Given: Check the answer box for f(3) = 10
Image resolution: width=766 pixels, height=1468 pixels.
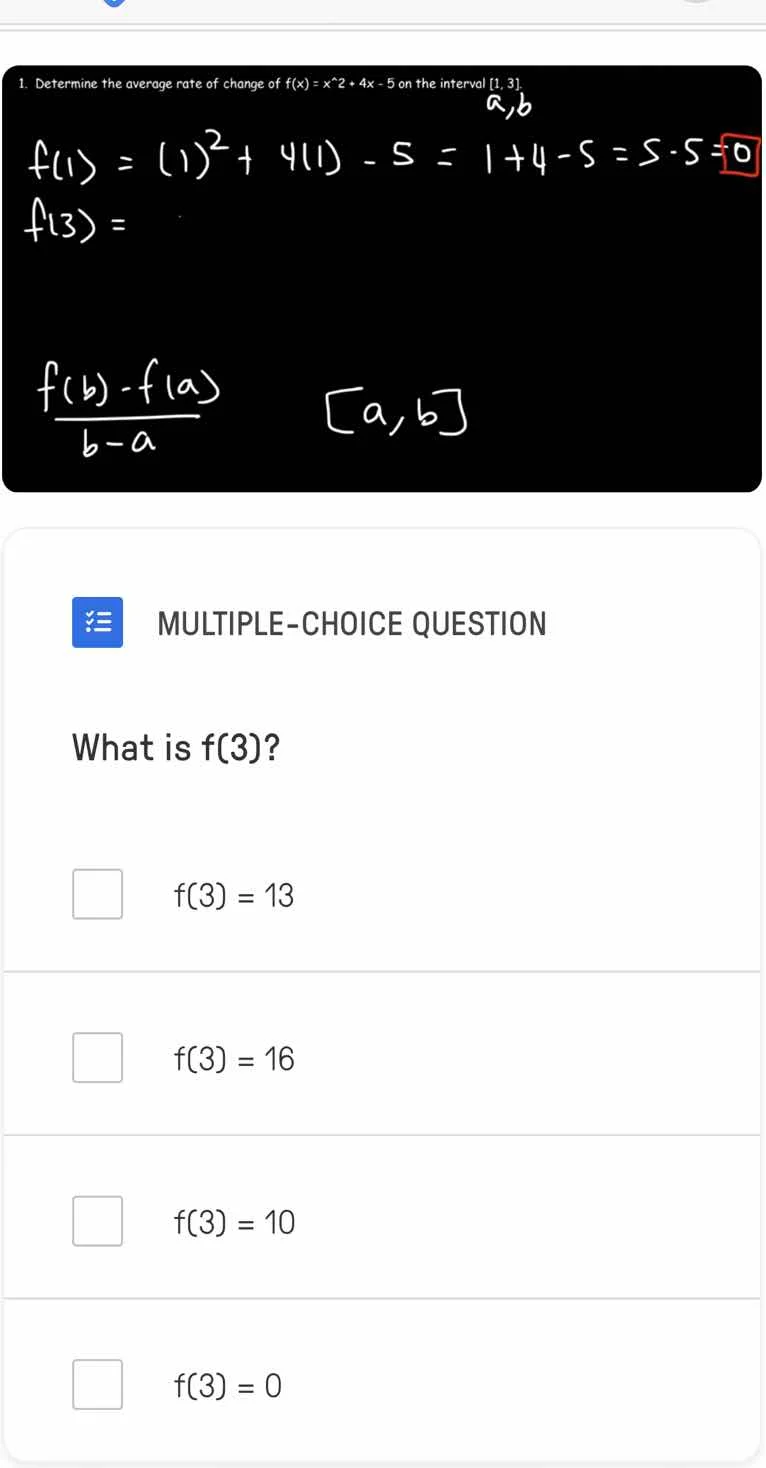Looking at the screenshot, I should click(97, 1220).
